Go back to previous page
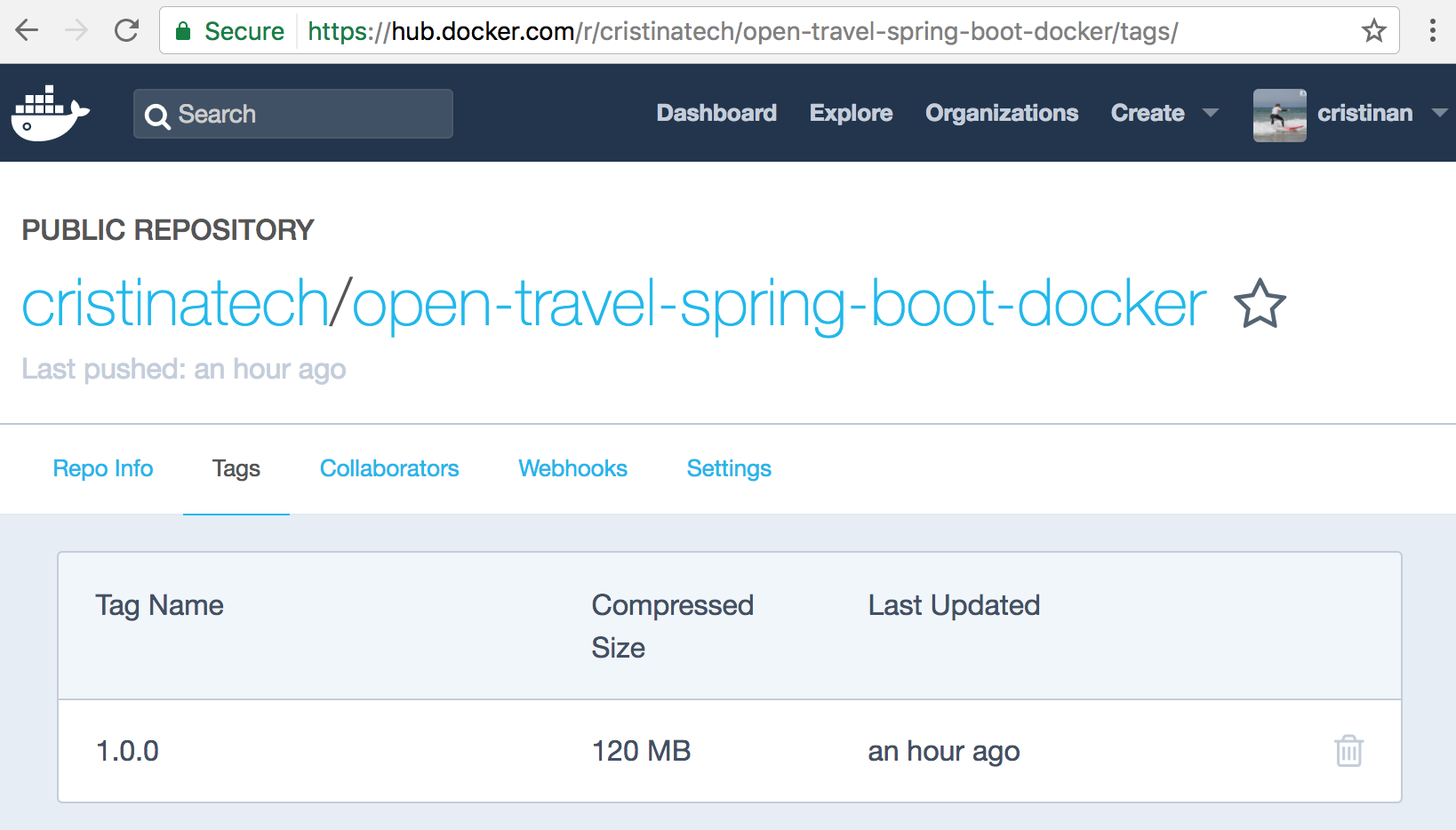Screen dimensions: 1456x830 tap(28, 30)
